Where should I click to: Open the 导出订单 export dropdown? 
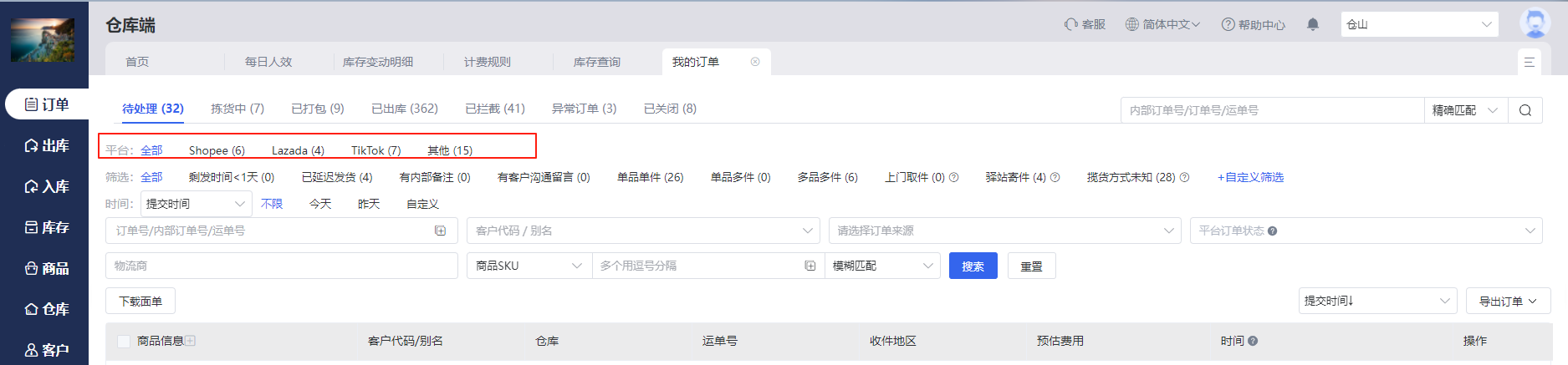tap(1508, 301)
